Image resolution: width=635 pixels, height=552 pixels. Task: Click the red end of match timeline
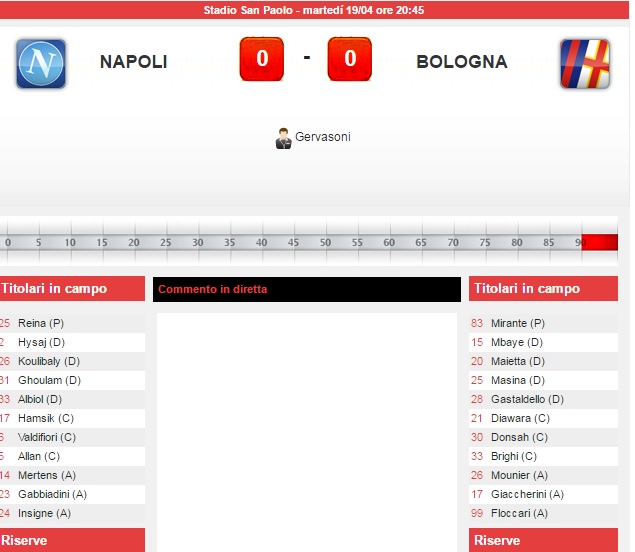pos(600,242)
